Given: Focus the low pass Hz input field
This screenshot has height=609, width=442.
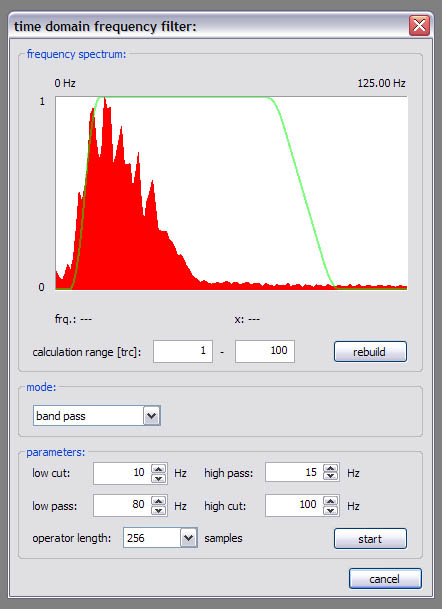Looking at the screenshot, I should coord(122,506).
